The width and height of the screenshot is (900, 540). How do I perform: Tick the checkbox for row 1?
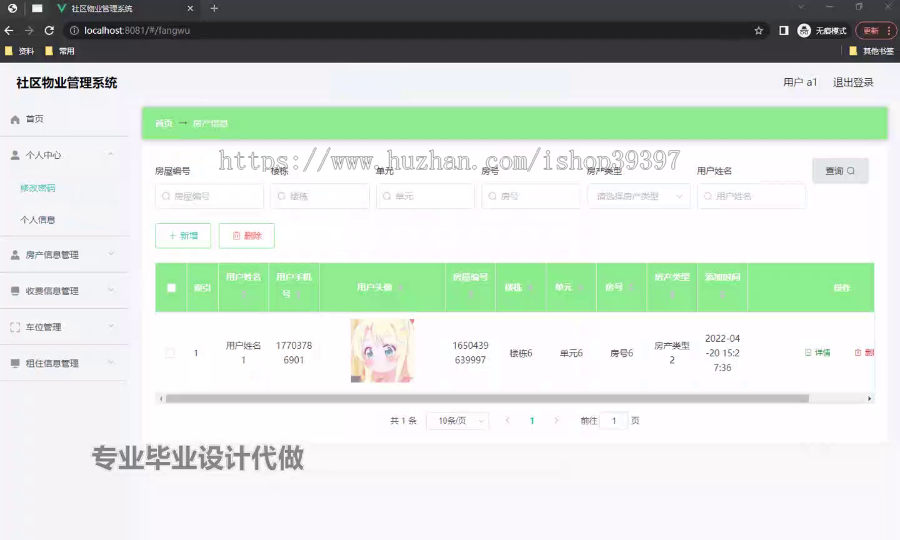pos(170,353)
